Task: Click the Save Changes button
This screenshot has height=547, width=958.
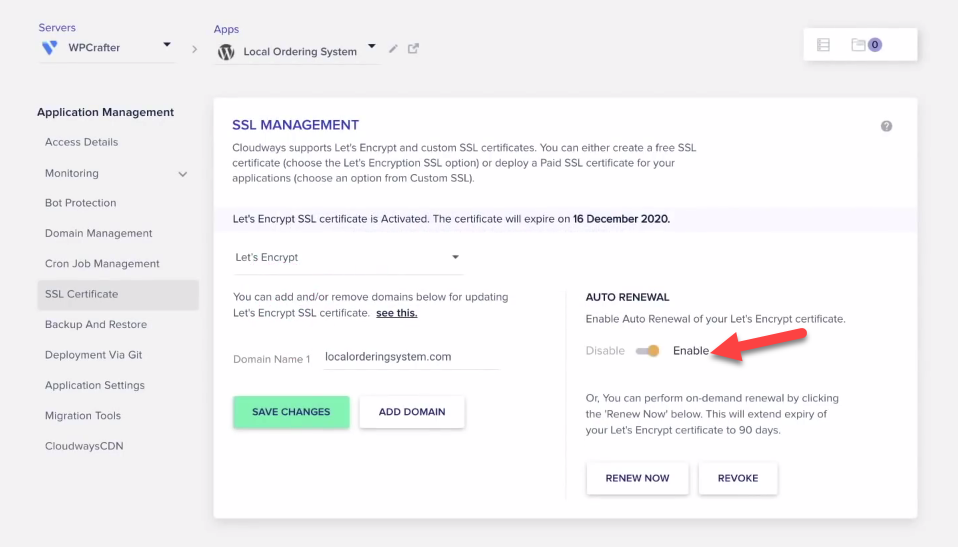Action: (291, 412)
